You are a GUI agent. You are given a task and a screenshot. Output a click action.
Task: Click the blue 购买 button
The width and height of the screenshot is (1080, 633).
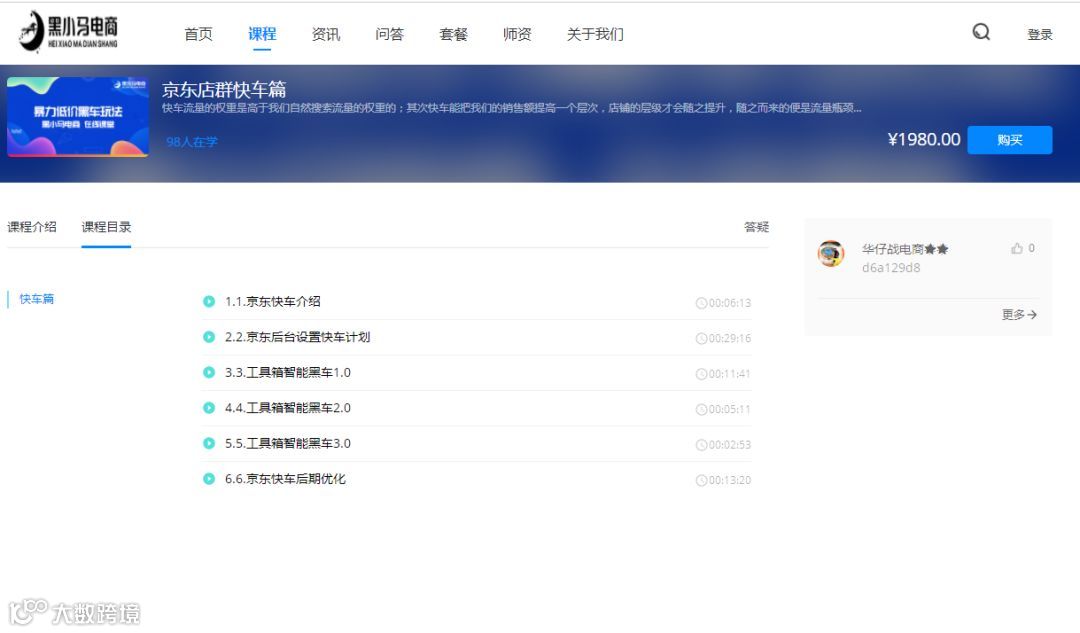[x=1010, y=140]
